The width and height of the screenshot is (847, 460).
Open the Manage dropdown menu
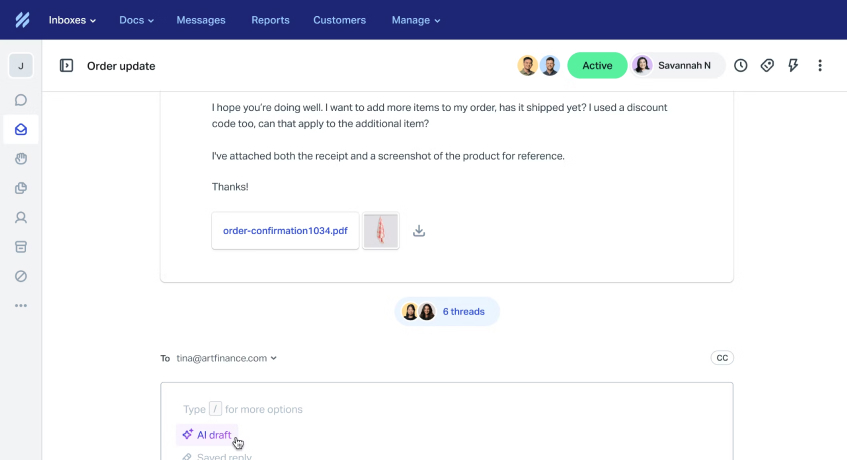[x=415, y=20]
